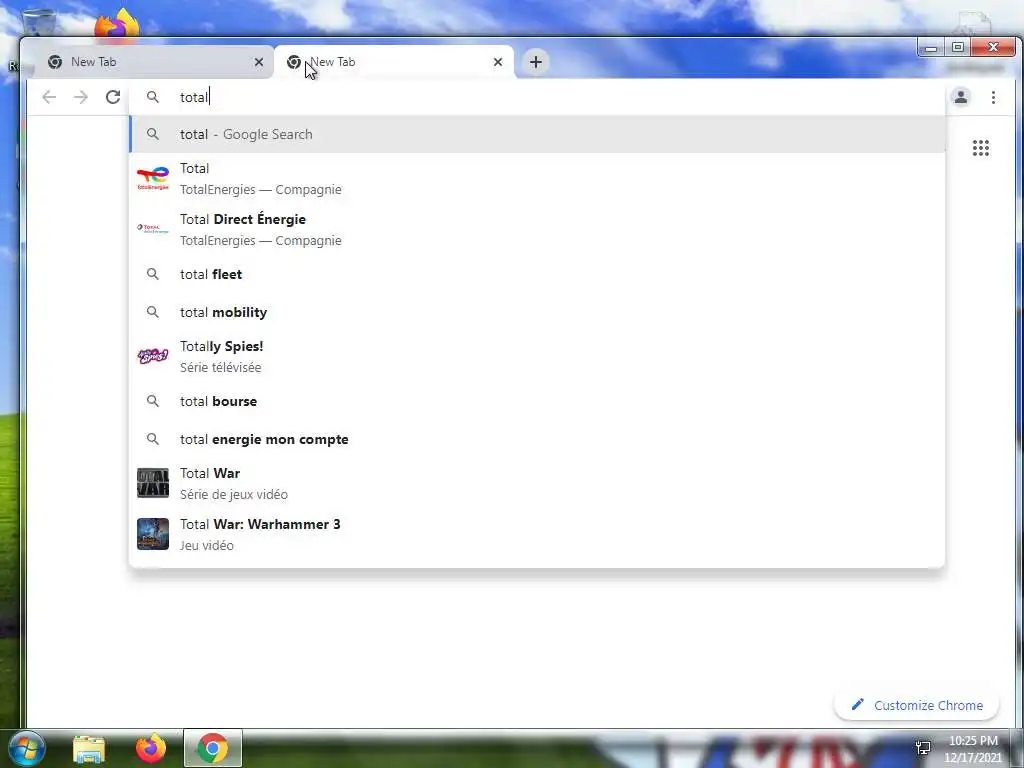Viewport: 1024px width, 768px height.
Task: Open a new tab with plus button
Action: click(536, 62)
